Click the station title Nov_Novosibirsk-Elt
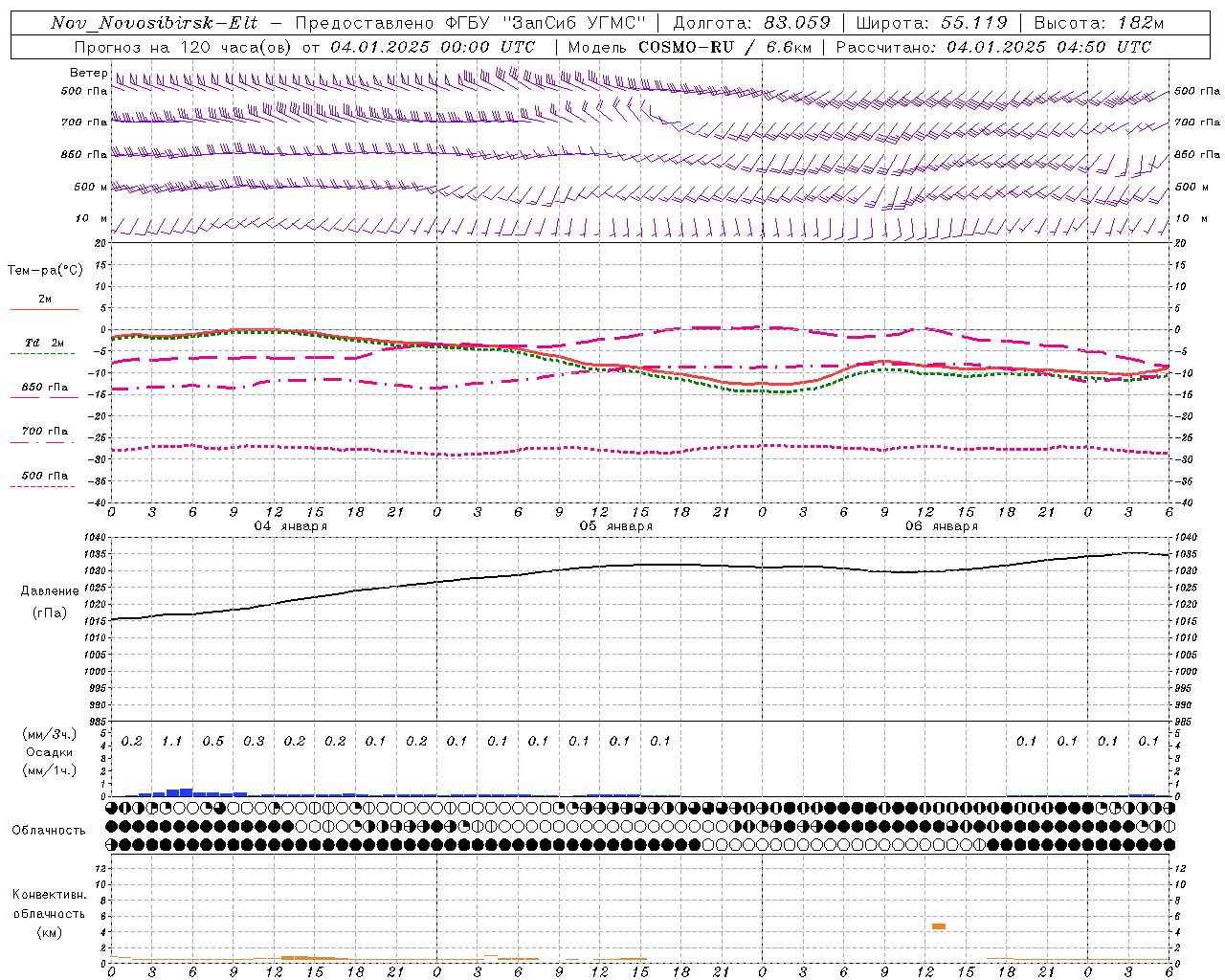1225x980 pixels. tap(154, 23)
